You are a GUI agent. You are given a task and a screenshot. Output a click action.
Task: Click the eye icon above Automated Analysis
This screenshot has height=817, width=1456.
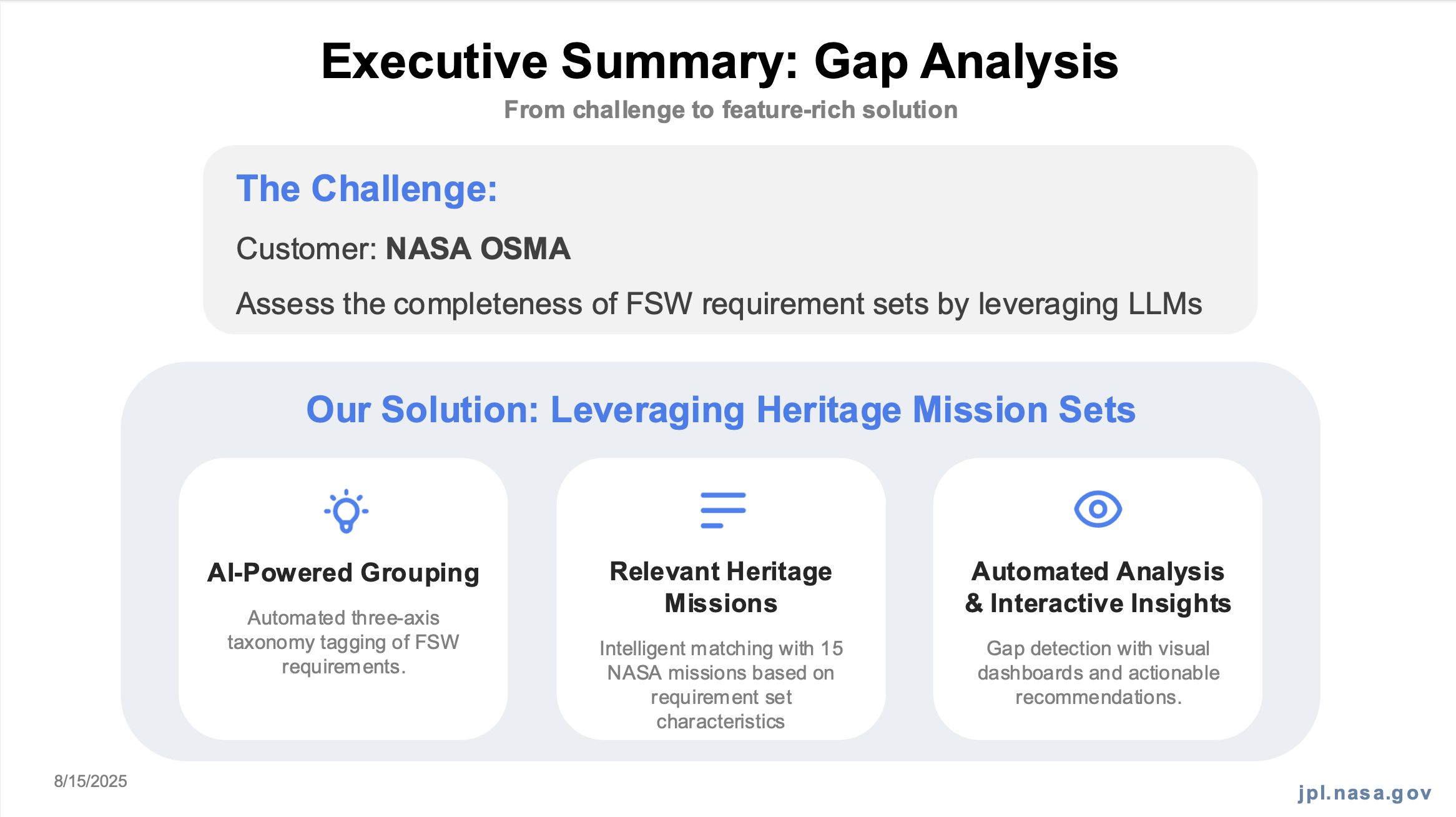[1098, 509]
